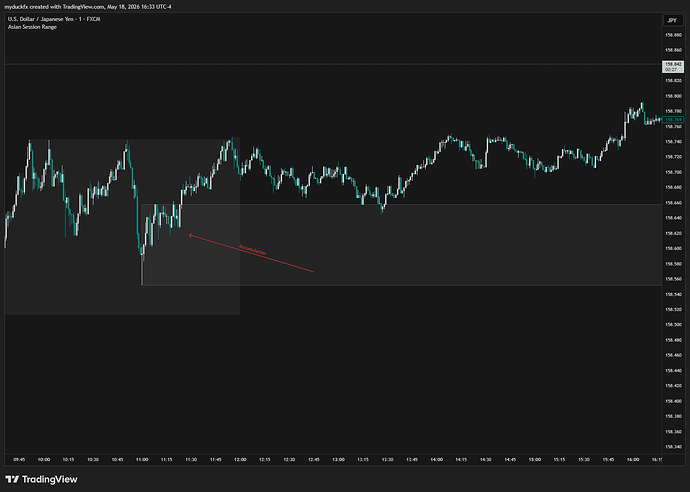
Task: Click the 158.700 price axis label
Action: pos(673,172)
